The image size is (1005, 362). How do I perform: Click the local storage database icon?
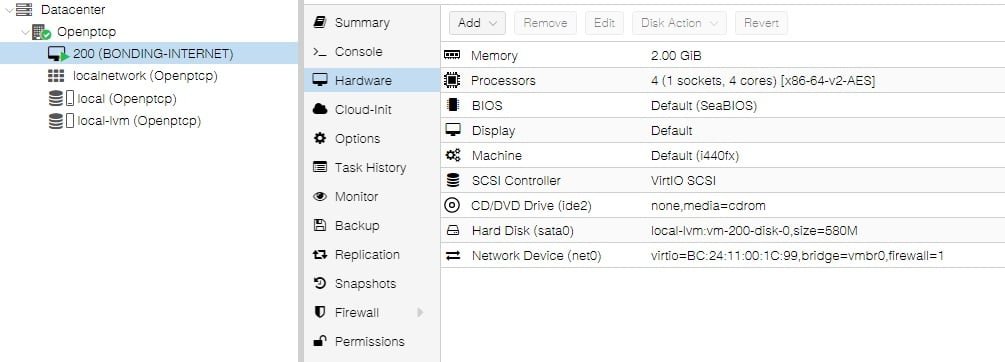tap(56, 99)
